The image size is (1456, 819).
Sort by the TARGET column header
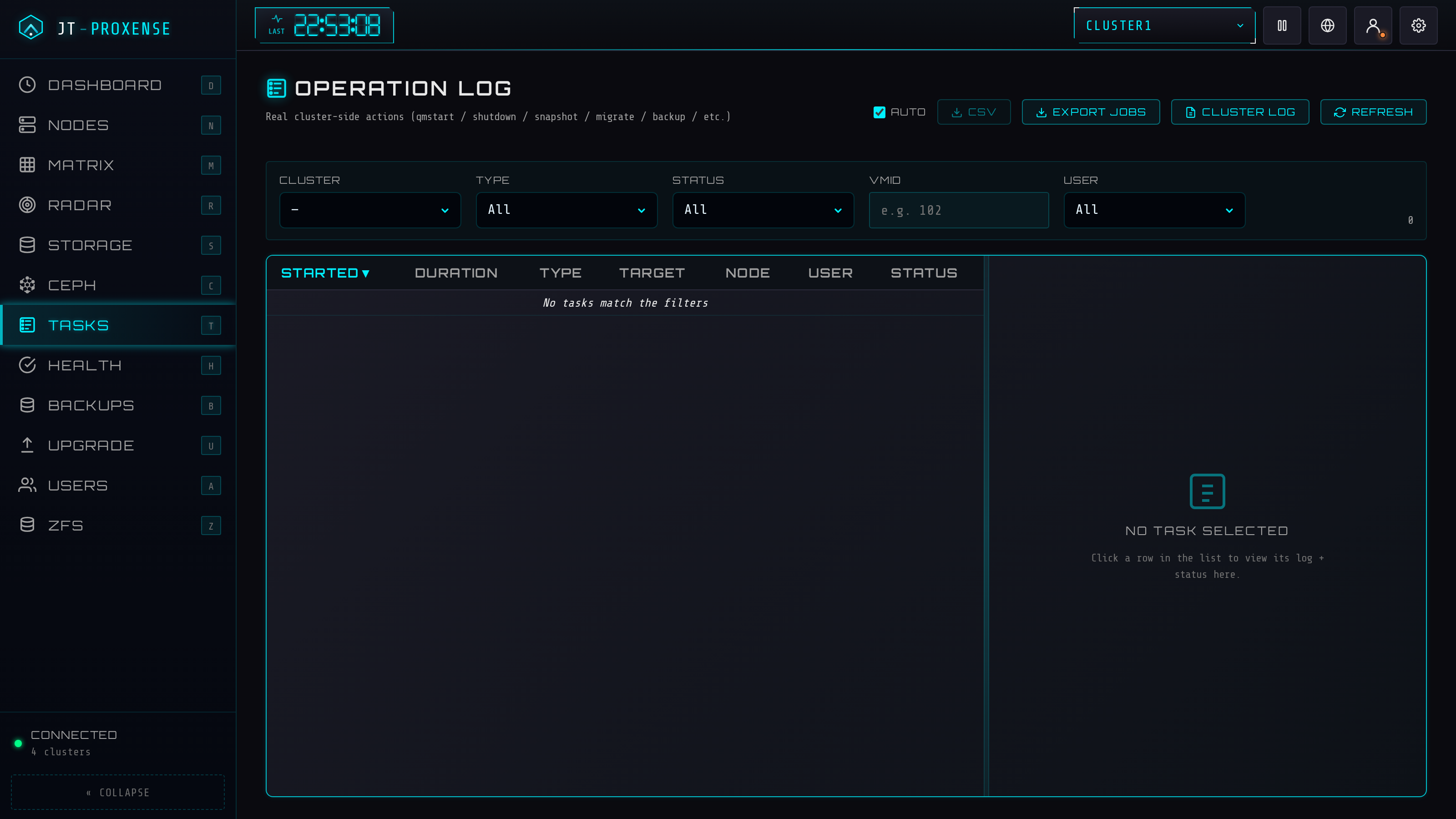652,273
